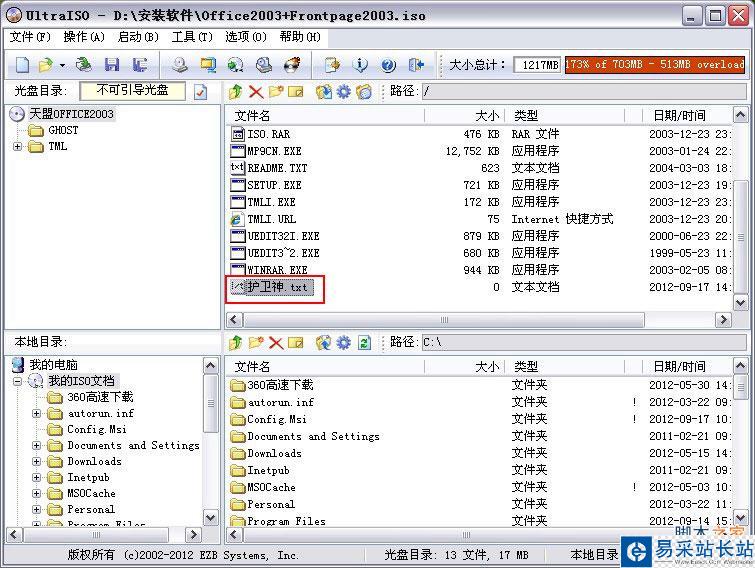This screenshot has height=568, width=755.
Task: Click the blue info icon in main toolbar
Action: click(360, 65)
